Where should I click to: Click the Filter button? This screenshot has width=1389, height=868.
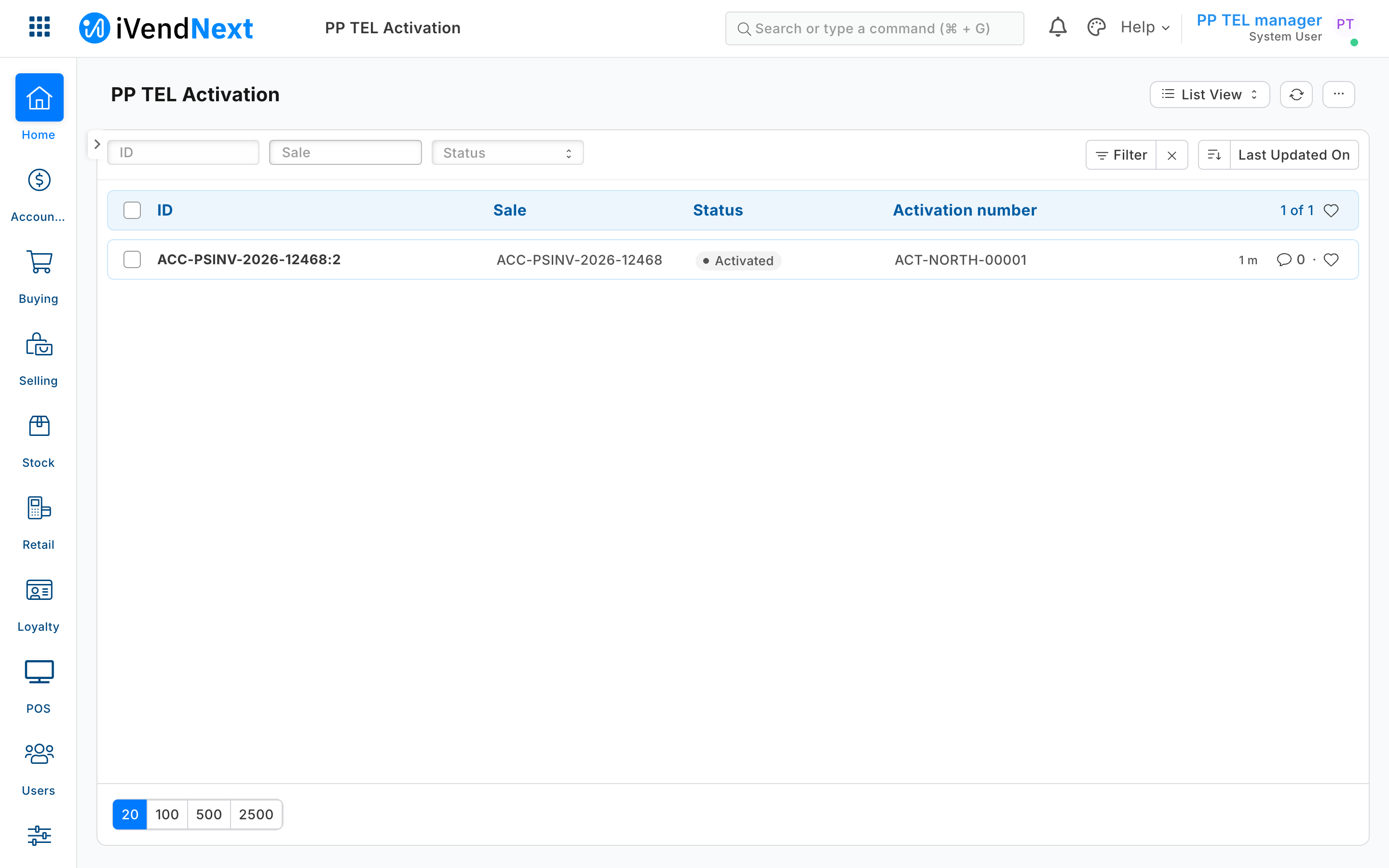coord(1121,154)
